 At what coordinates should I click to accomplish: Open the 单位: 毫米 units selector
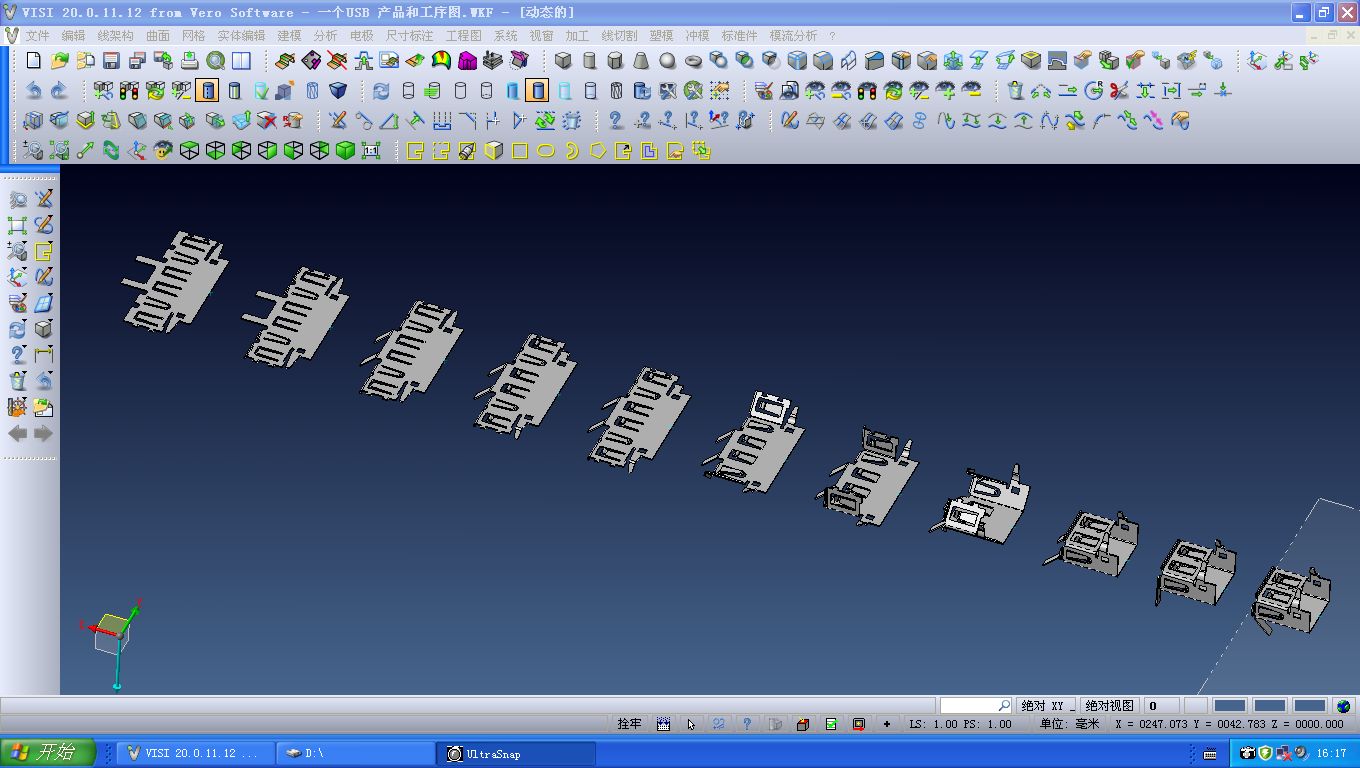click(1068, 724)
